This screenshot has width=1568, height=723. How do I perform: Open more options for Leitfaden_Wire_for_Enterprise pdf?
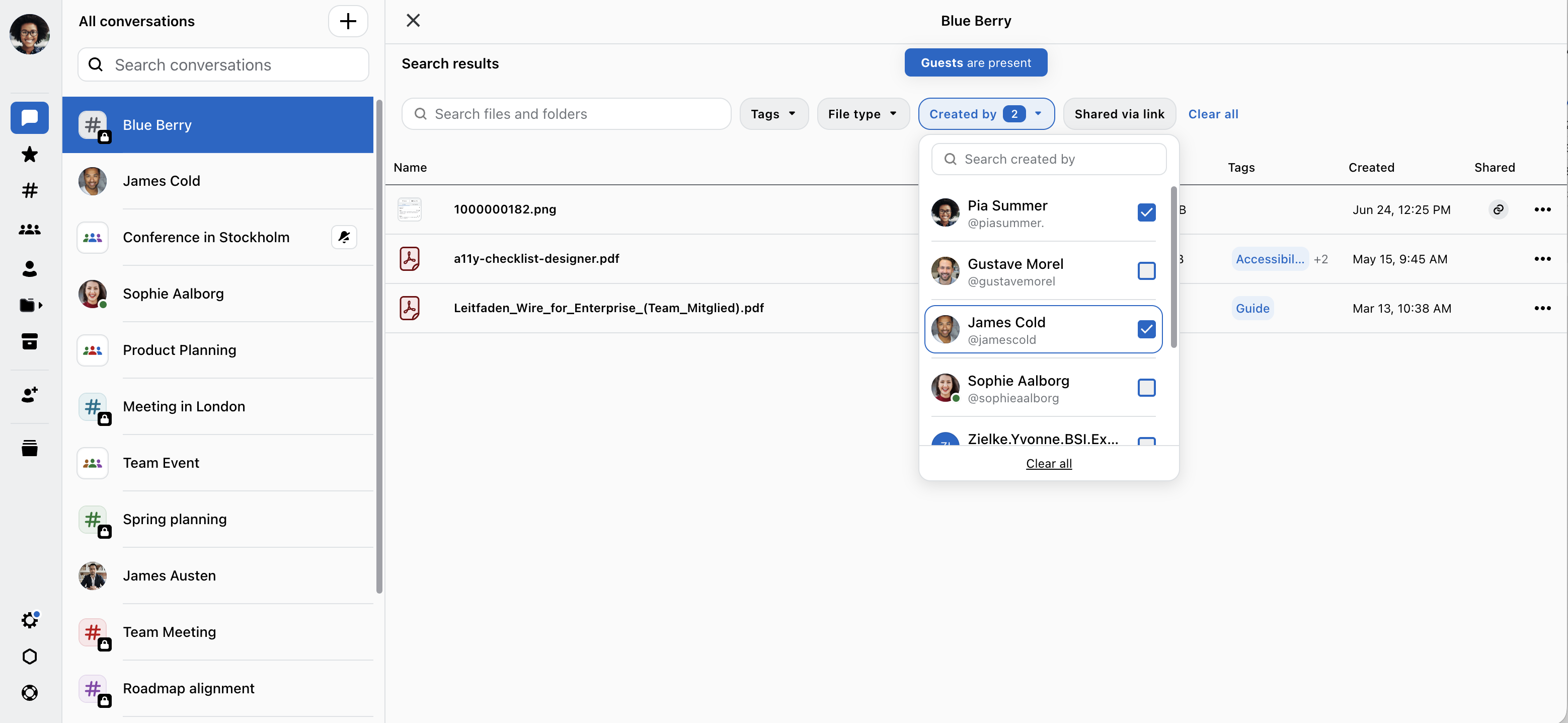point(1542,308)
